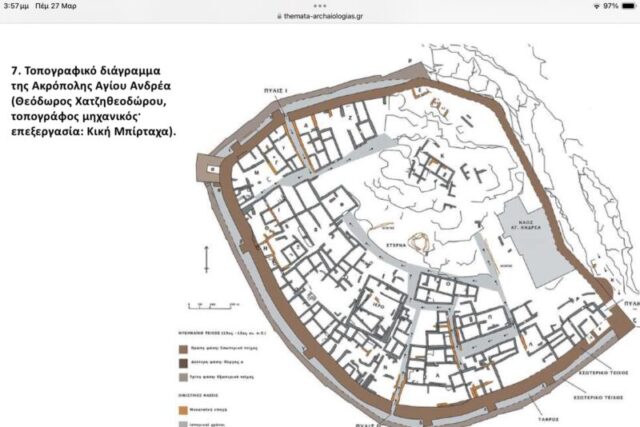This screenshot has width=640, height=427.
Task: Click the caption line '(Θεόδωρος Χατζηθεοδώρου,'
Action: 89,101
